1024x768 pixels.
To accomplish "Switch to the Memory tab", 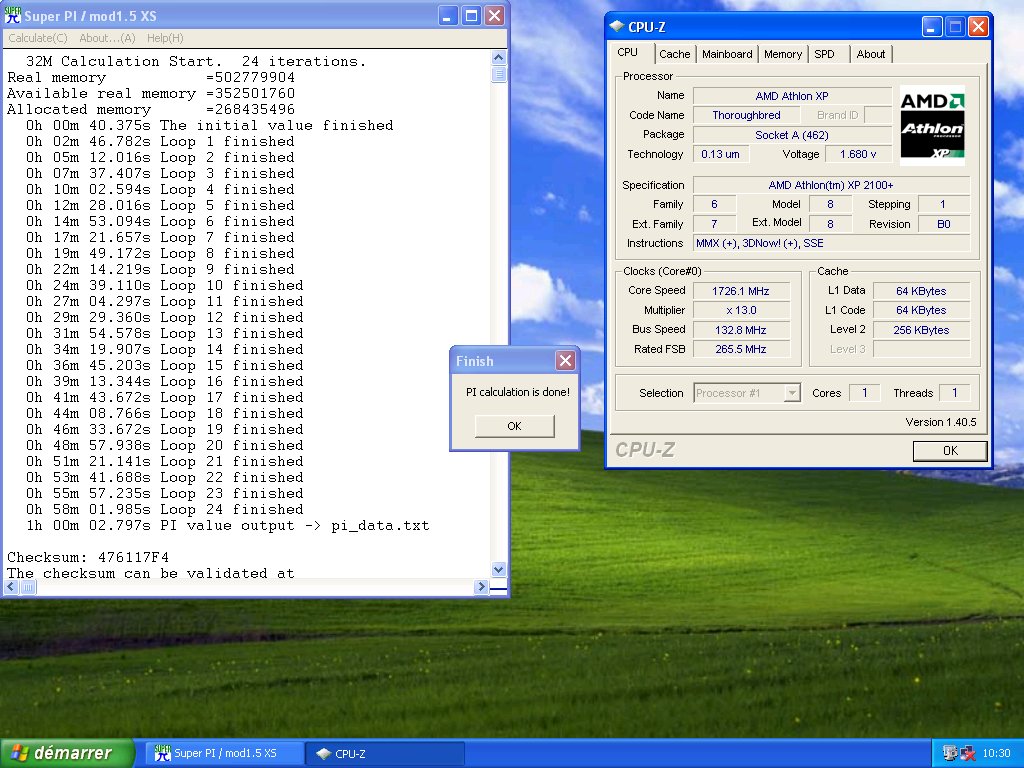I will point(782,54).
